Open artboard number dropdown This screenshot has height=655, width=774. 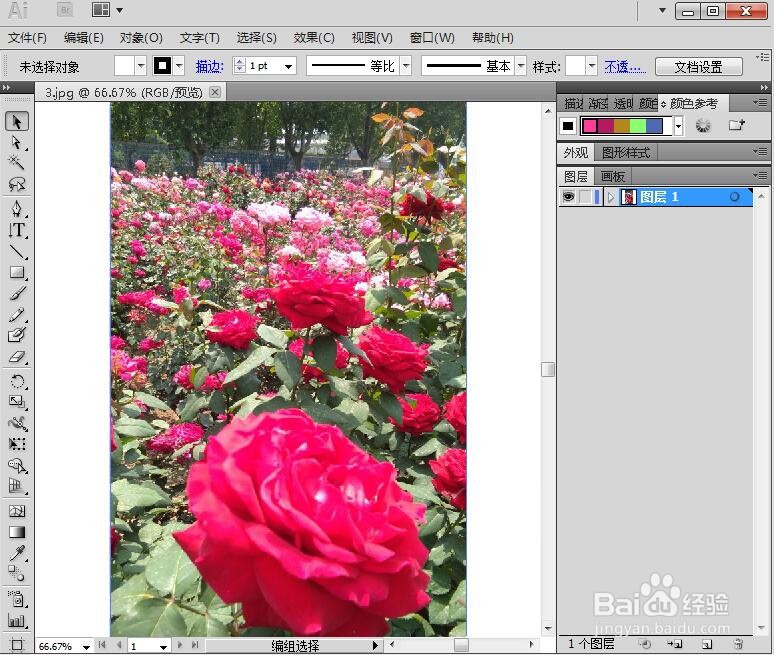click(x=163, y=646)
